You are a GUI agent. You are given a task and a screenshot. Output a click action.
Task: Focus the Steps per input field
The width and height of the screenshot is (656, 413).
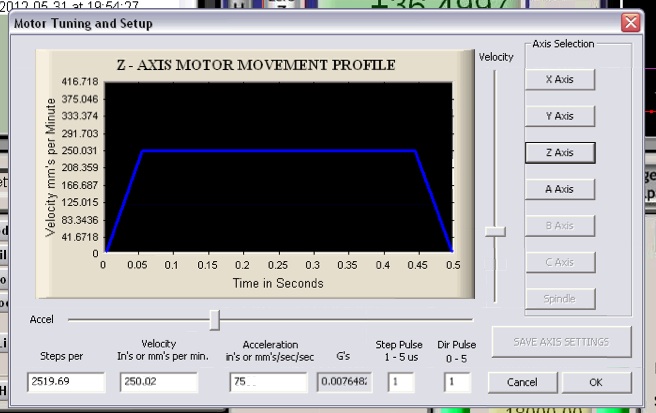click(66, 382)
